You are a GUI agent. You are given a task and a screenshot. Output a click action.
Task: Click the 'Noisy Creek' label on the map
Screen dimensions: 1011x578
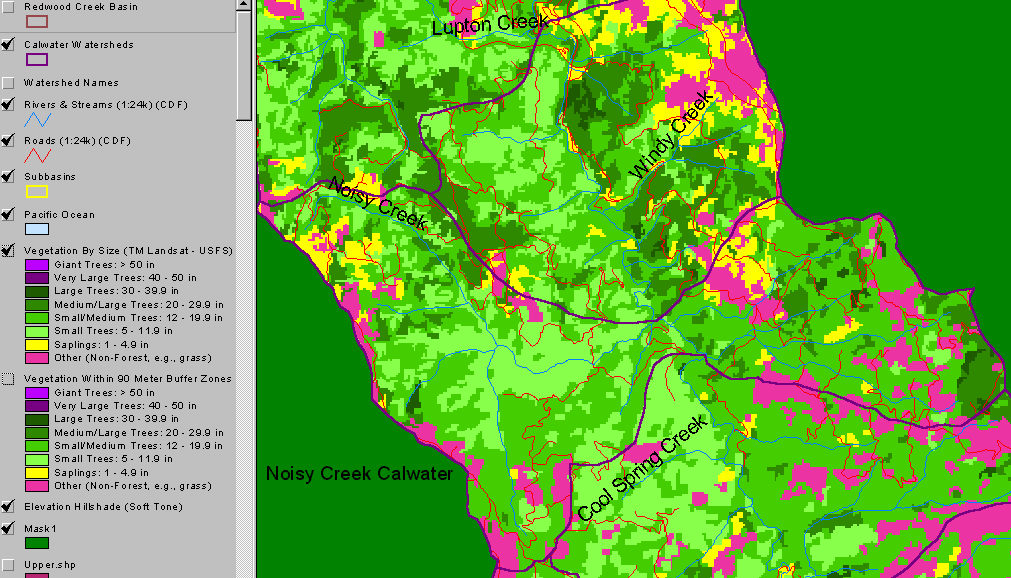pyautogui.click(x=378, y=203)
